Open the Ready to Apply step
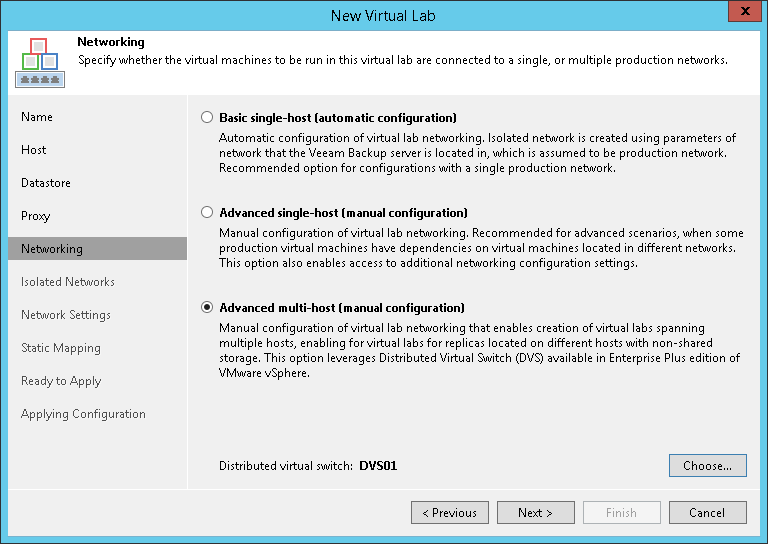Viewport: 768px width, 544px height. point(61,381)
